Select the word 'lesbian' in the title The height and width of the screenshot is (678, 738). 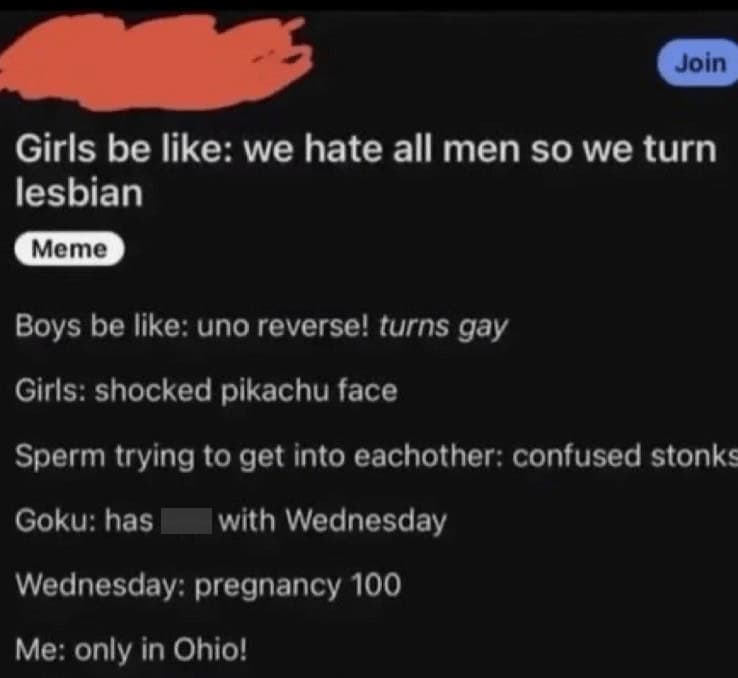(79, 193)
